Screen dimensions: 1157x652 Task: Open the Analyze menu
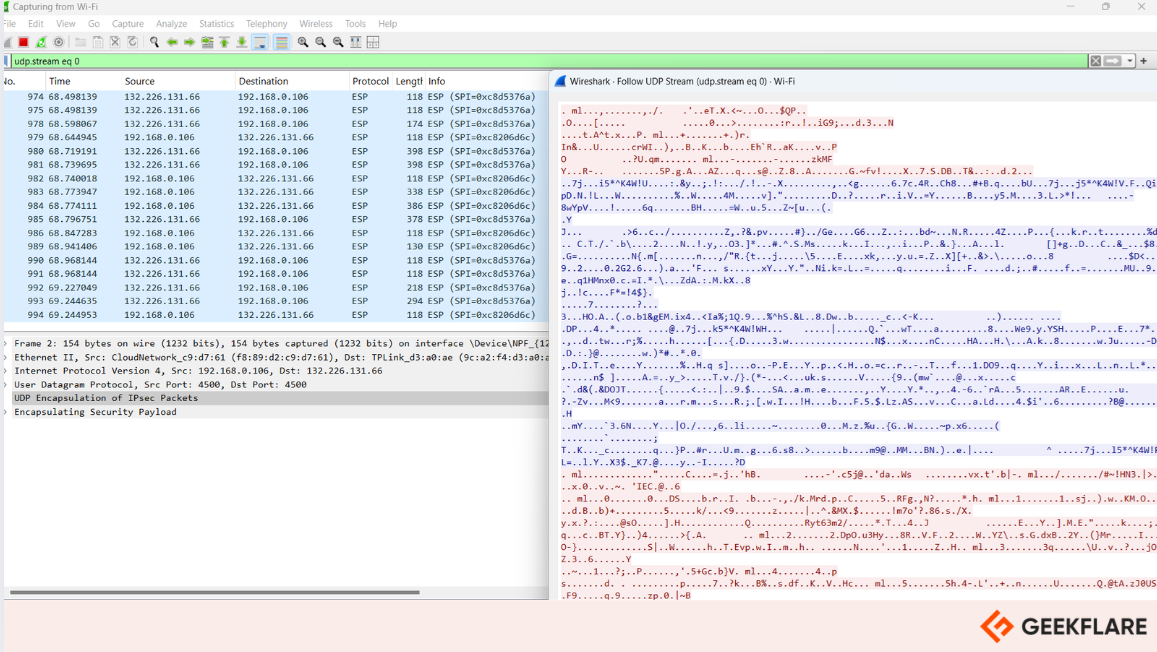[171, 24]
